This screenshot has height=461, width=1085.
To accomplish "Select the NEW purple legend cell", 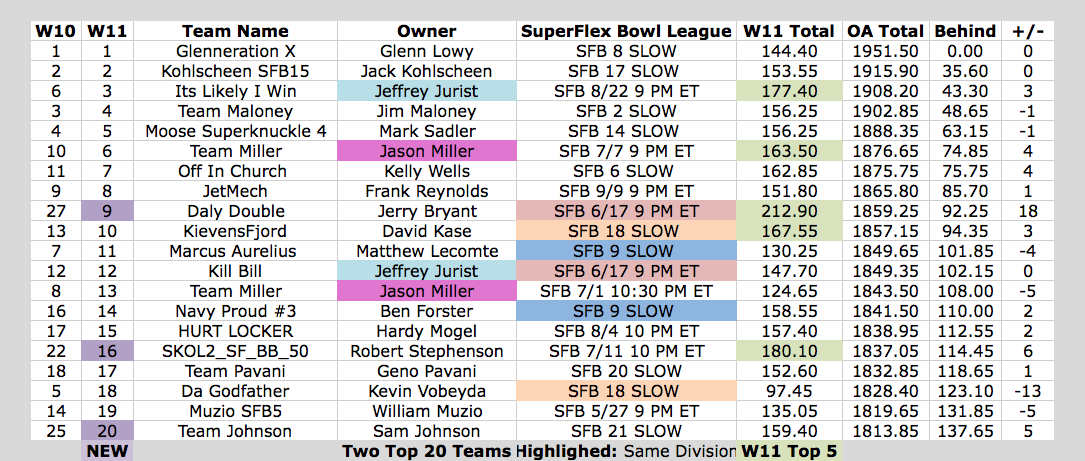I will pyautogui.click(x=107, y=451).
